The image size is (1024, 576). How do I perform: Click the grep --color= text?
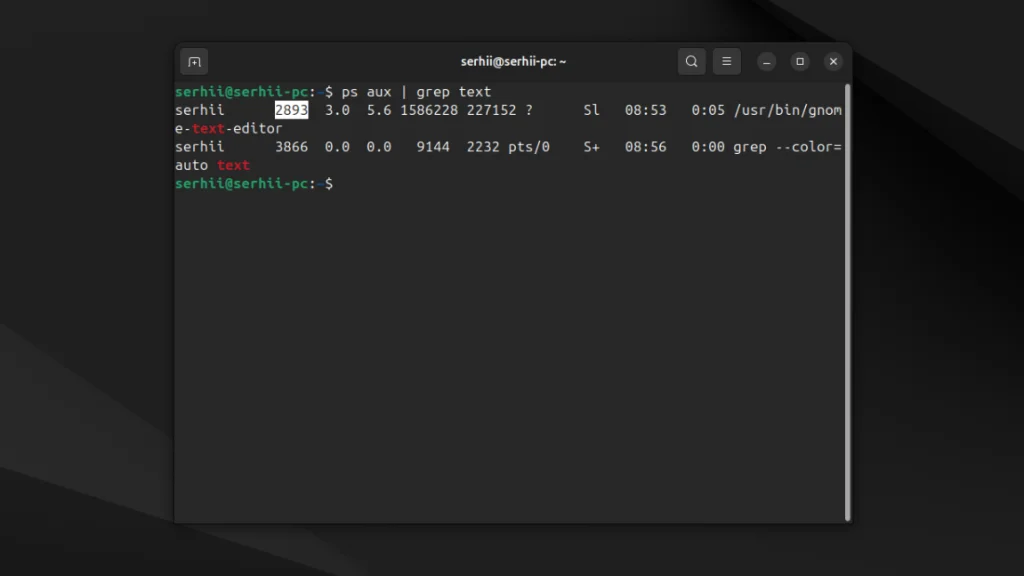pos(787,147)
